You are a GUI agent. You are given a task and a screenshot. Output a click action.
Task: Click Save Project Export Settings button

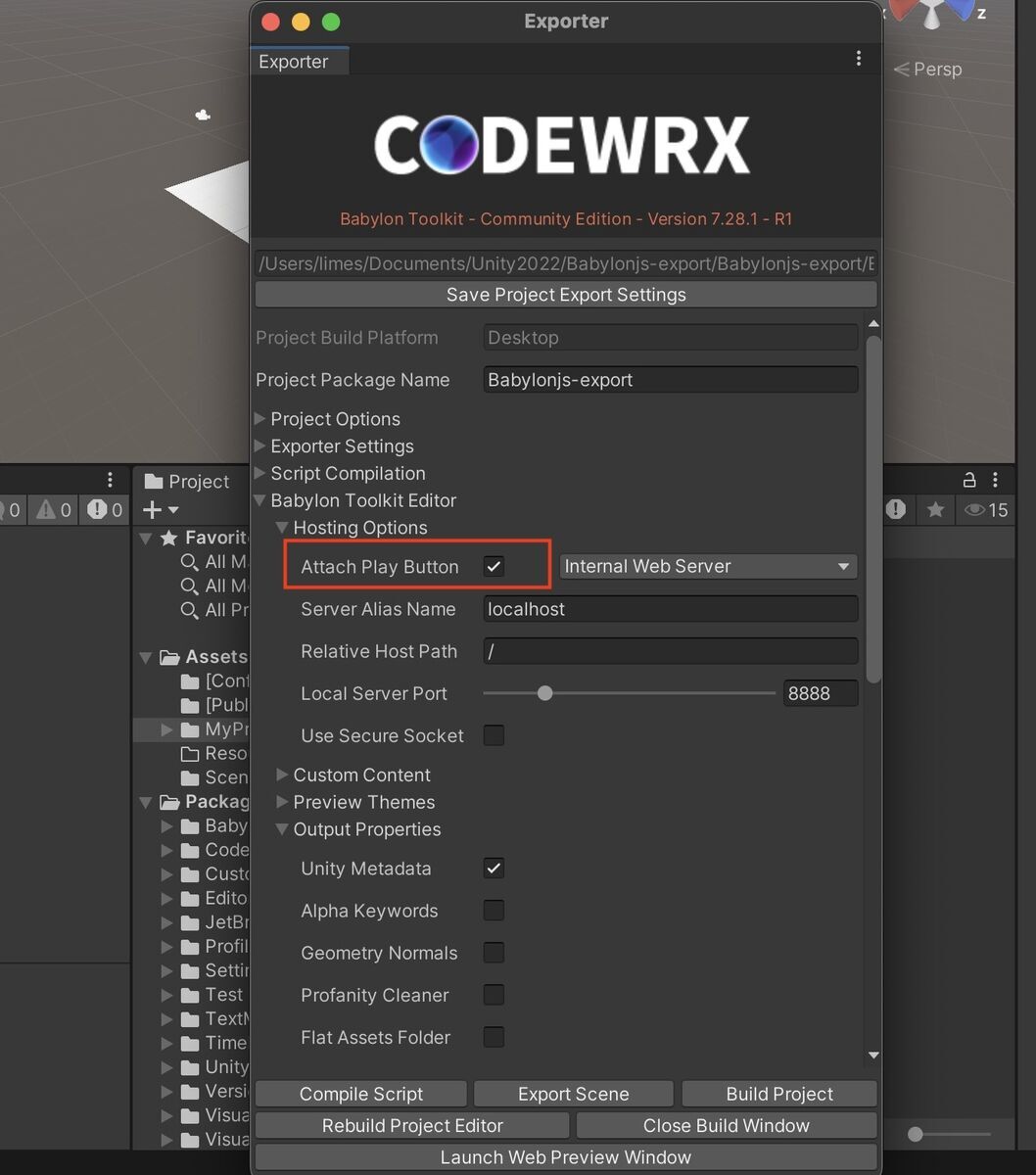tap(566, 295)
